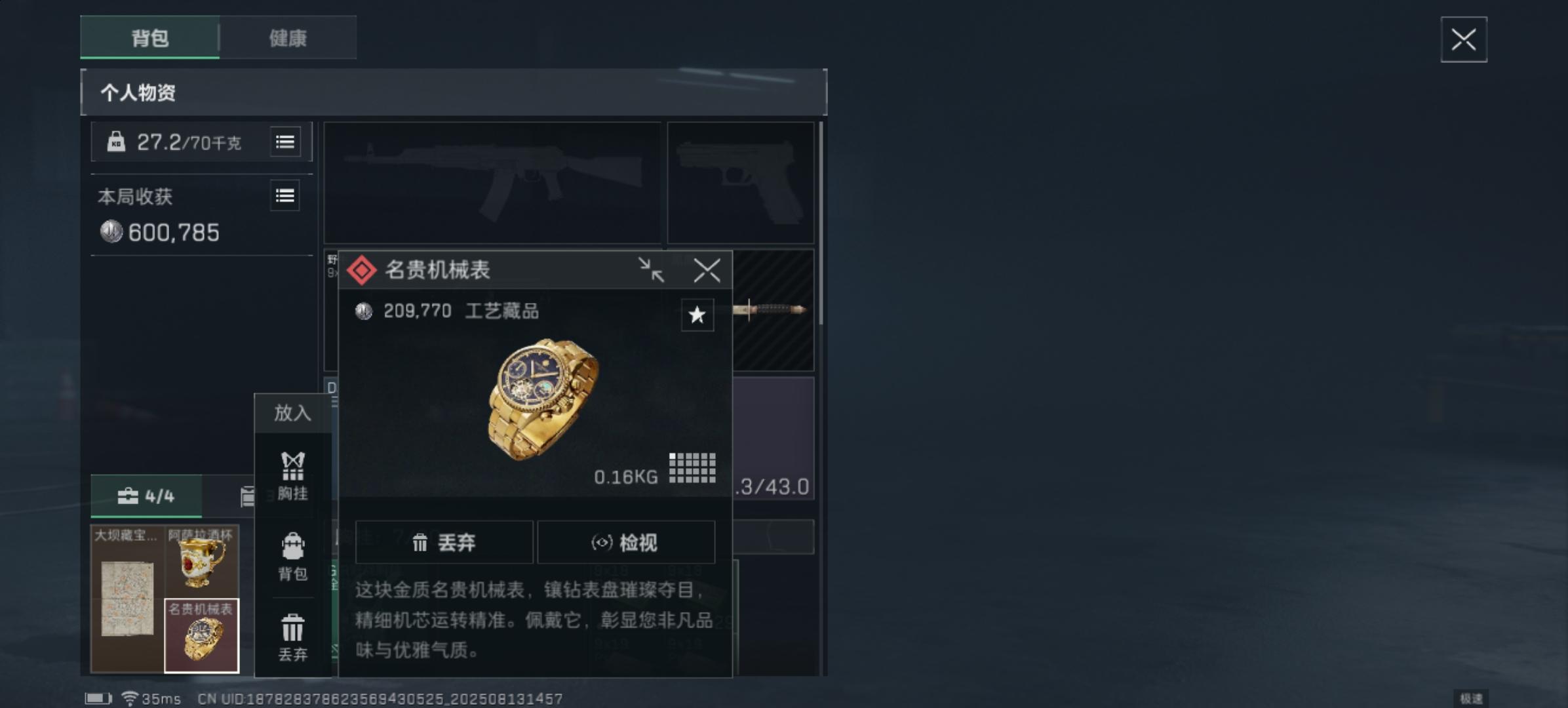
Task: Click the 检视 inspect button
Action: [626, 542]
